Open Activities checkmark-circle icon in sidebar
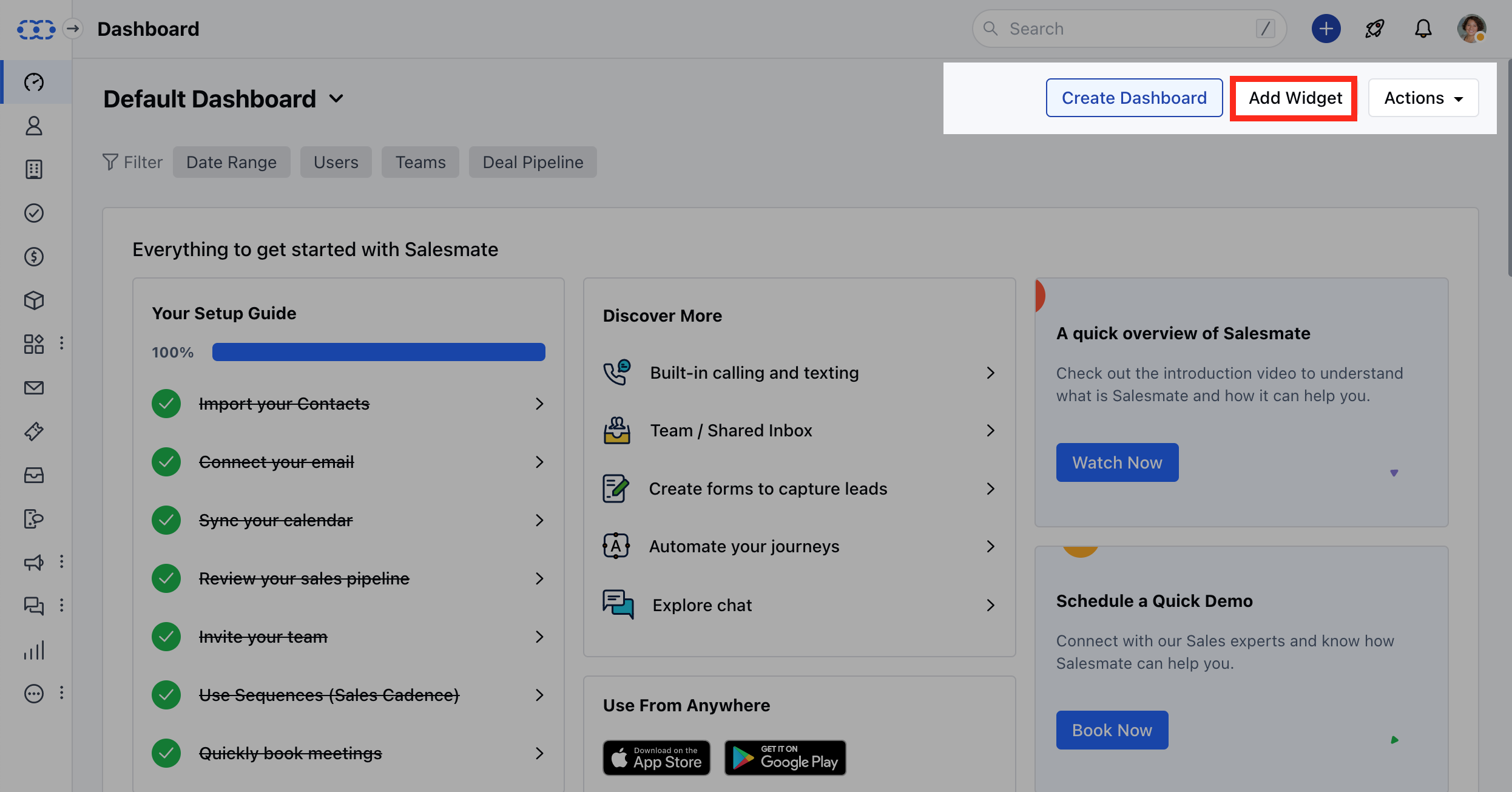 click(34, 213)
